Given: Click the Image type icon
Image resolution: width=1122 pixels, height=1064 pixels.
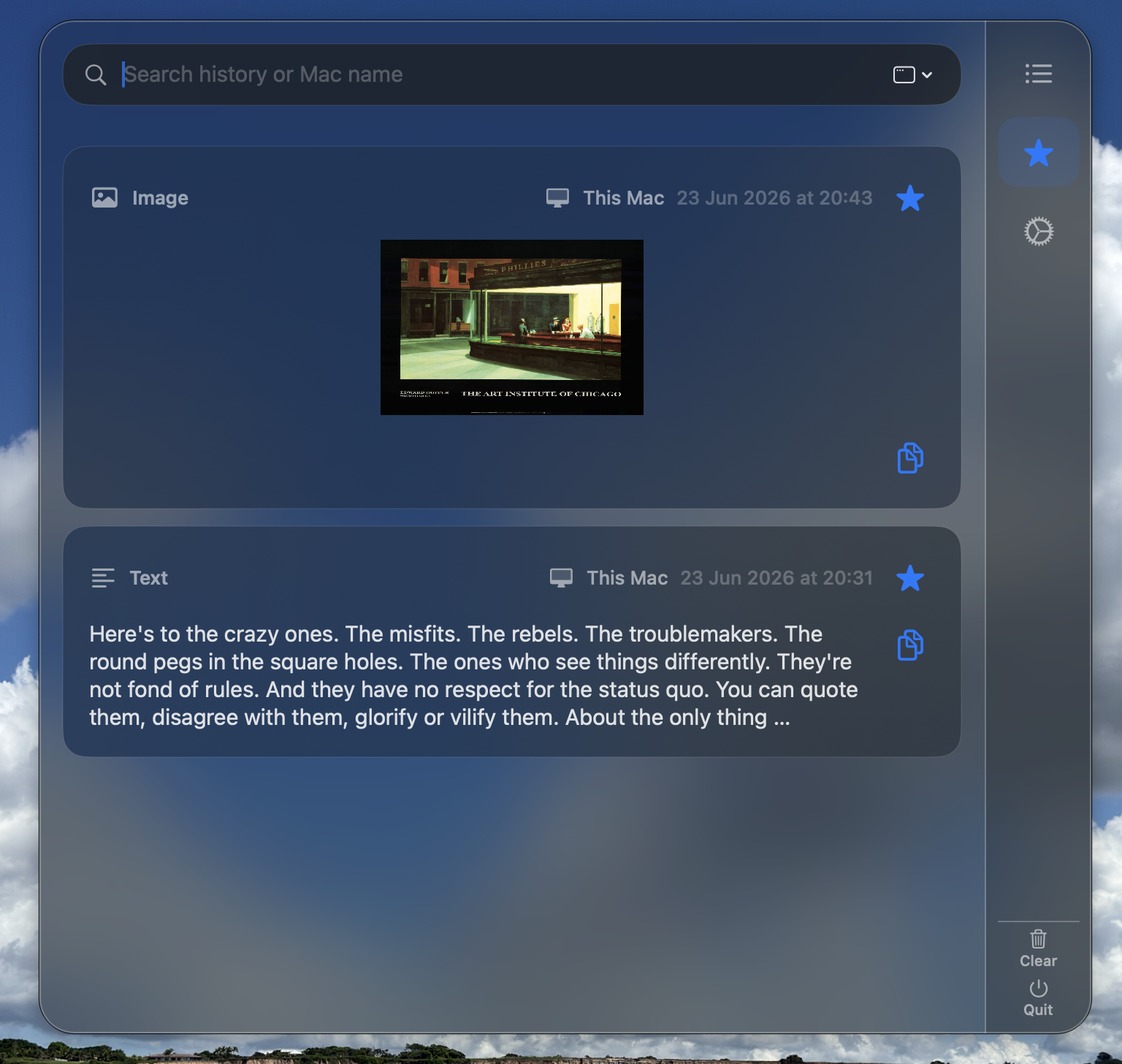Looking at the screenshot, I should coord(104,198).
